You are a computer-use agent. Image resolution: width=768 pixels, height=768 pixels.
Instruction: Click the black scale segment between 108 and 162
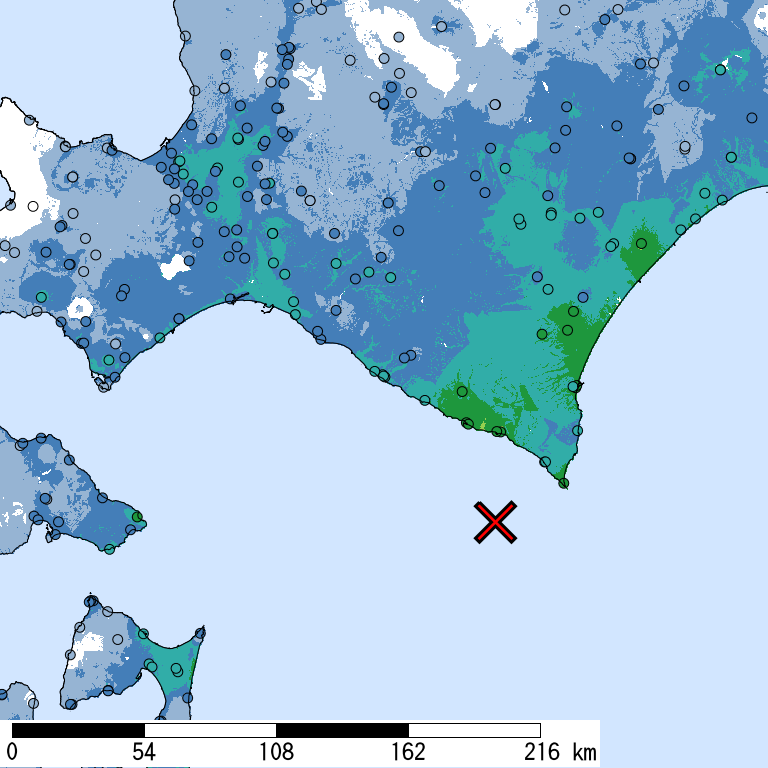(x=342, y=730)
